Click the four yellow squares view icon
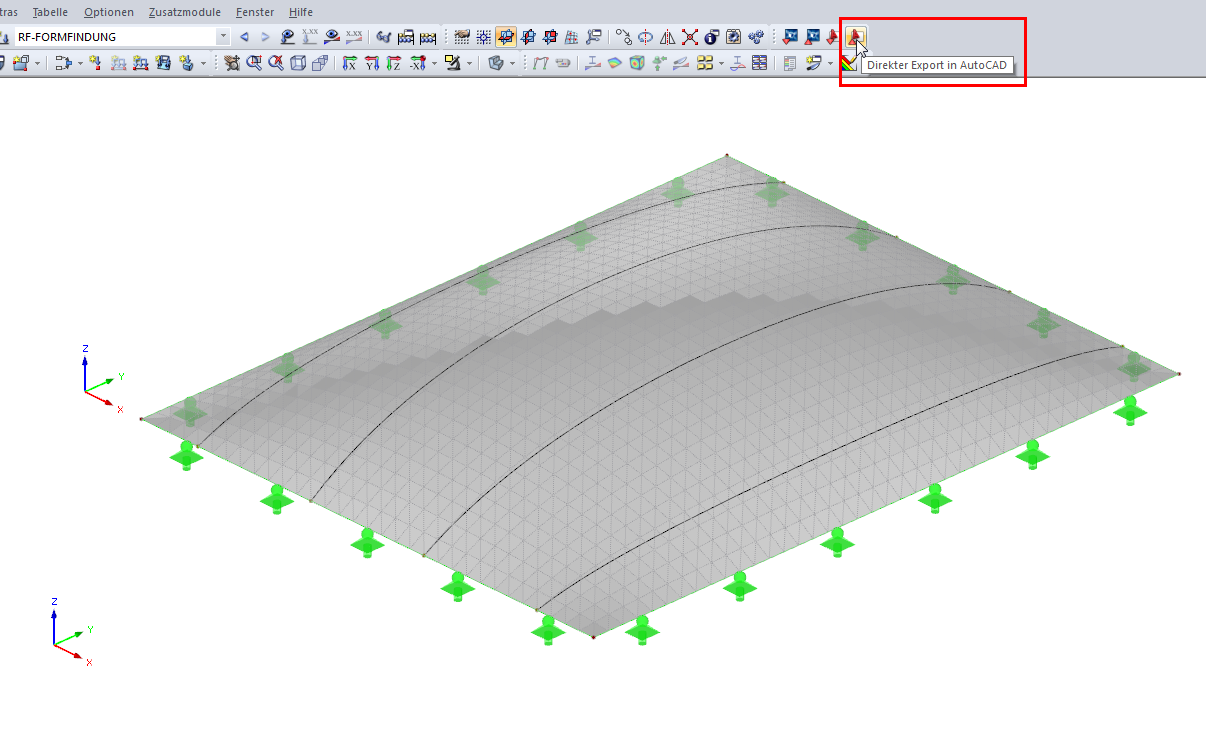Image resolution: width=1206 pixels, height=751 pixels. click(x=705, y=63)
